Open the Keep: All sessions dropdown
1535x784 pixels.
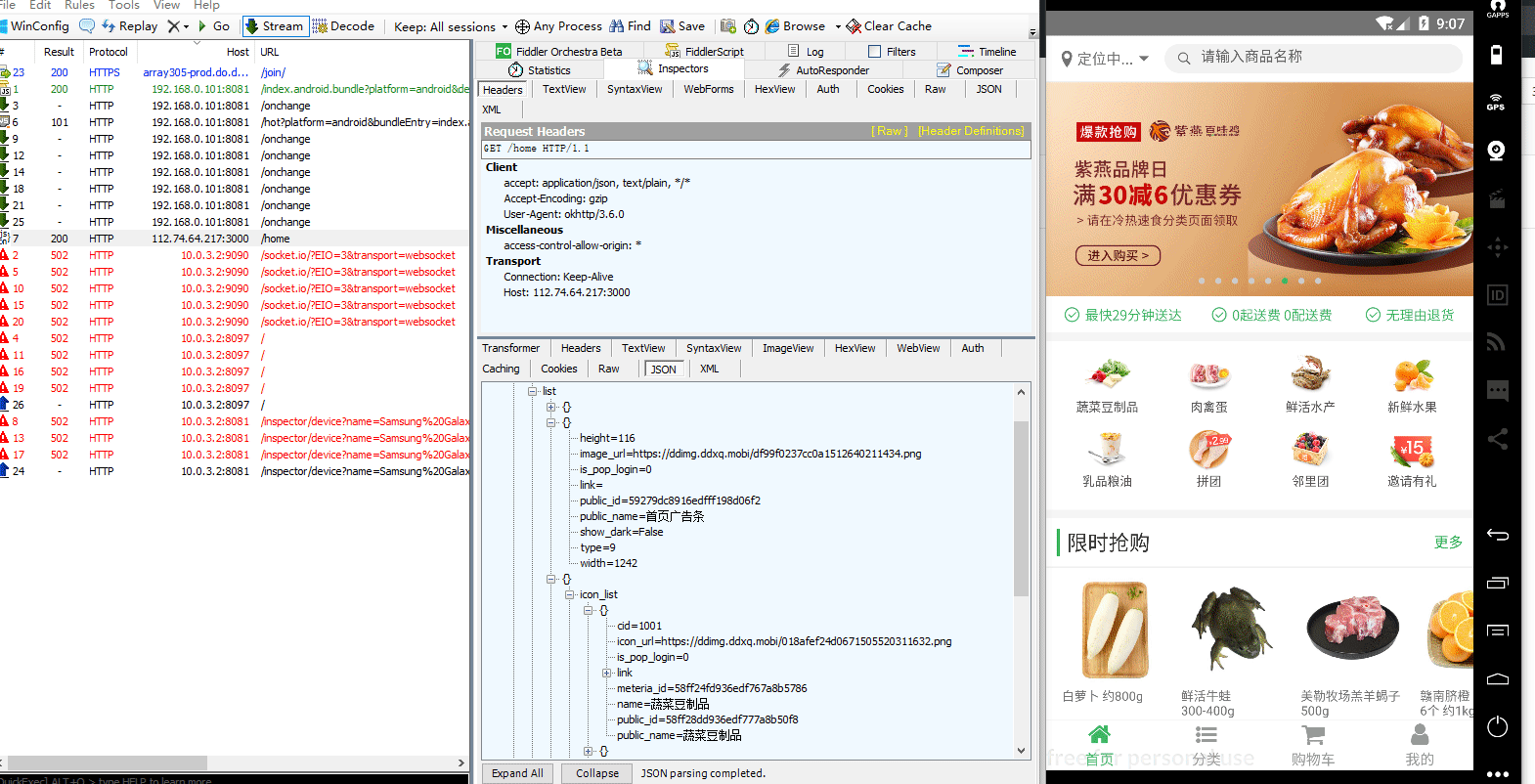(451, 26)
